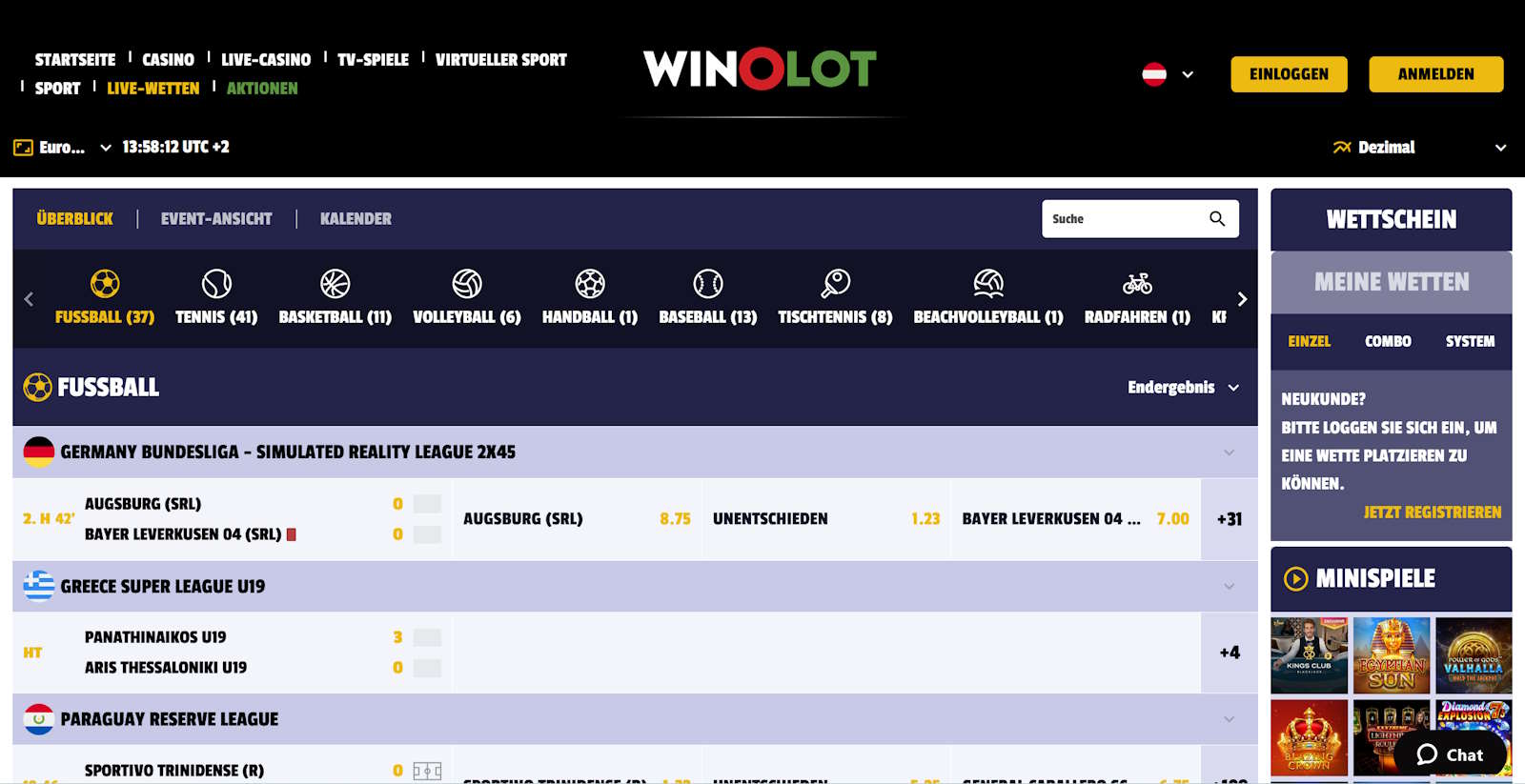1525x784 pixels.
Task: Collapse the Paraguay Reserve League
Action: [1229, 719]
